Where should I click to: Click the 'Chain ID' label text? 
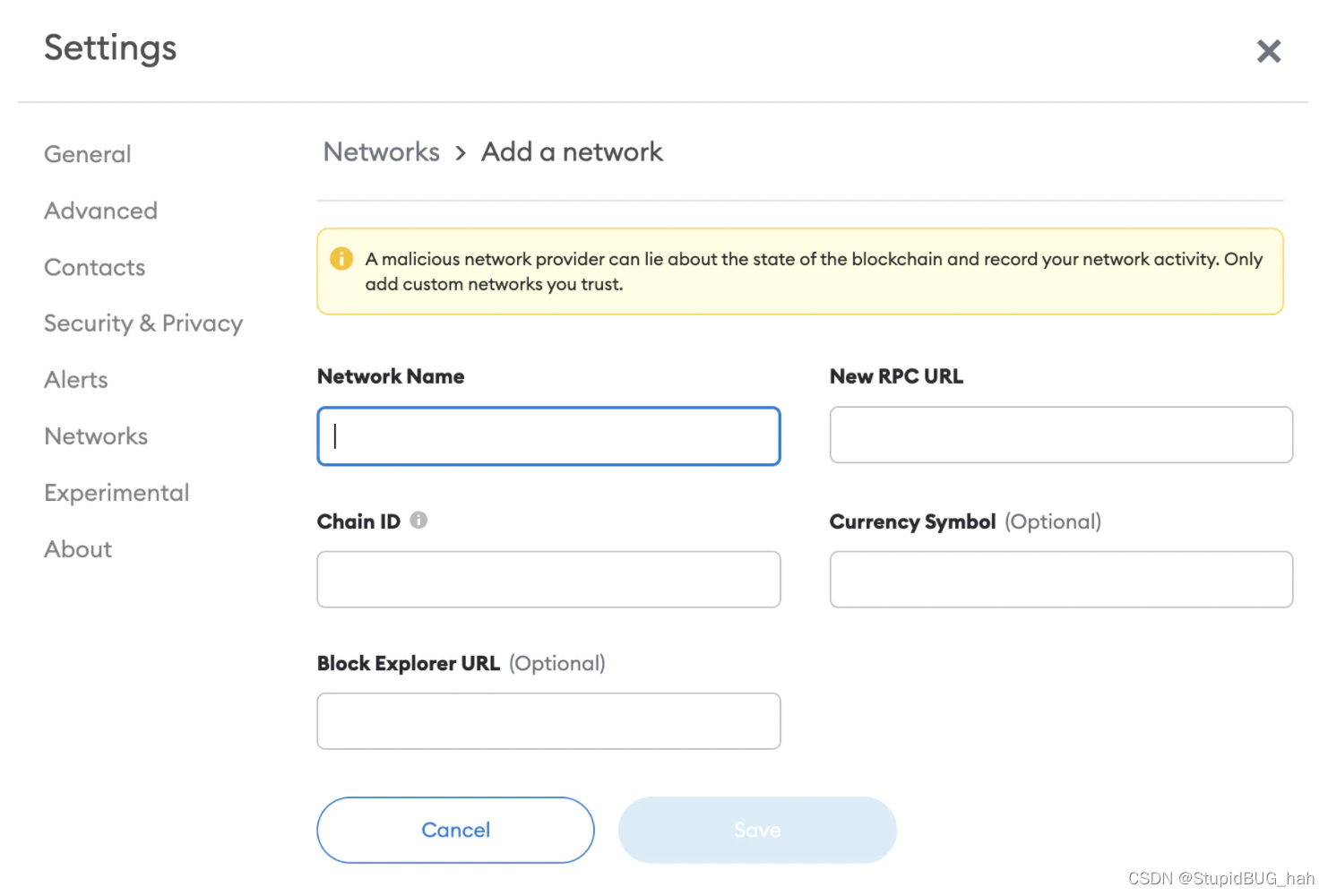pyautogui.click(x=358, y=521)
